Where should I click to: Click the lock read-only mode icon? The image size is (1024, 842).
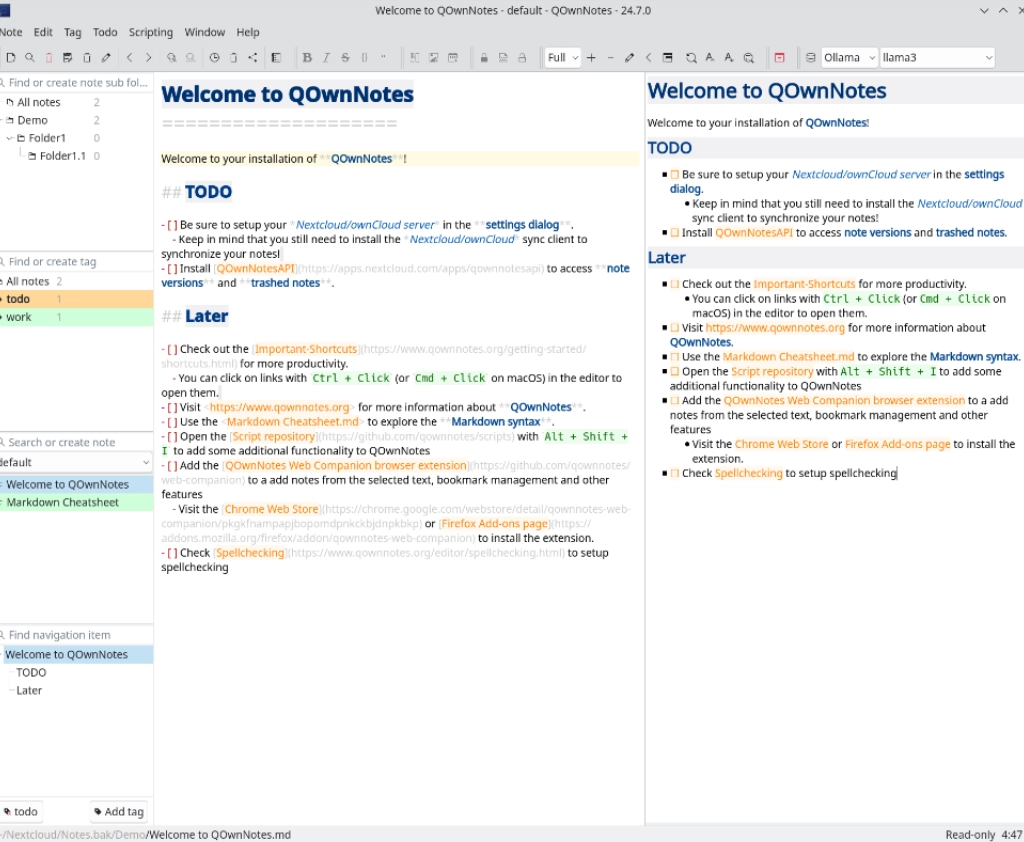coord(484,58)
